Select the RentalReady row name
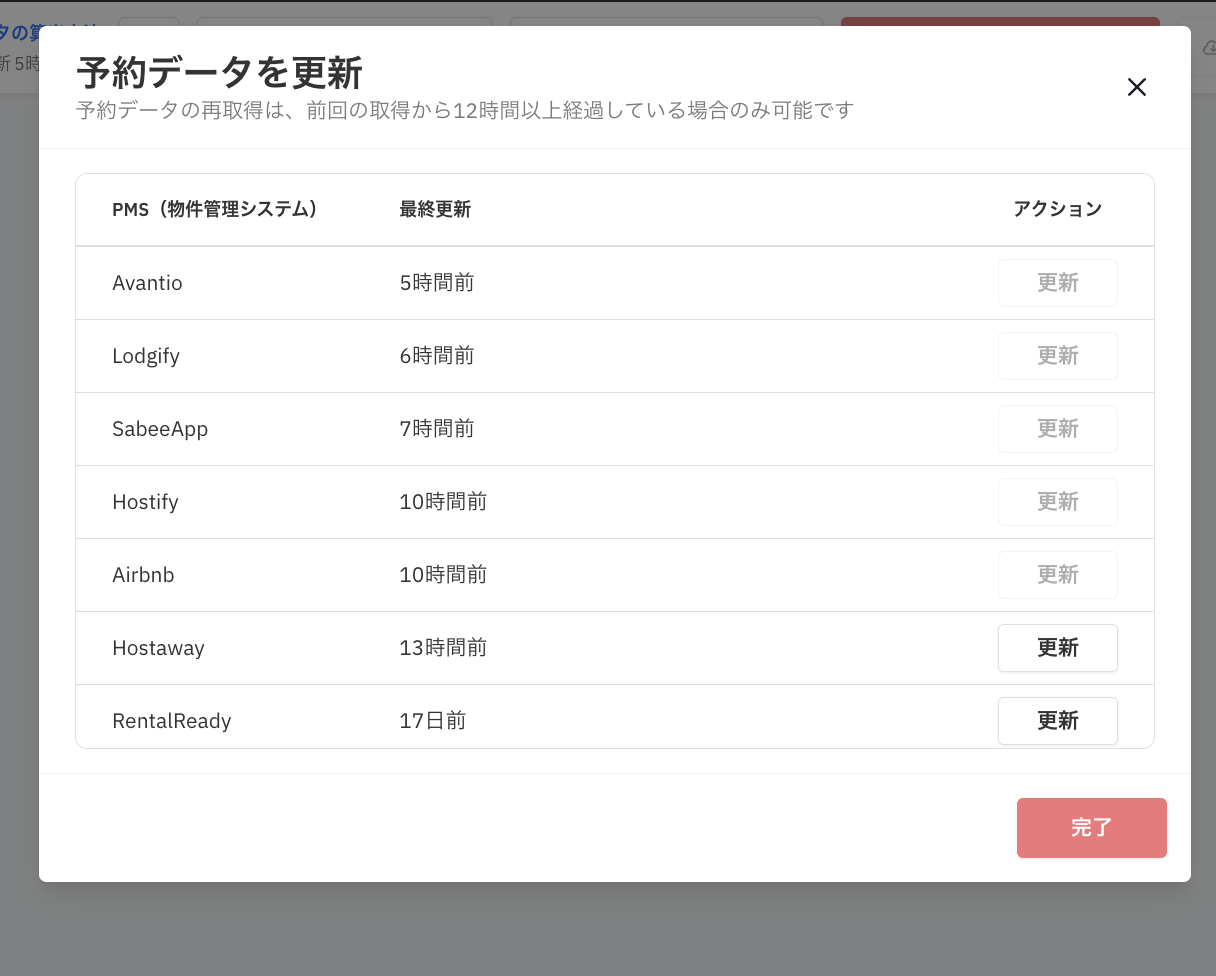This screenshot has height=976, width=1216. coord(172,721)
